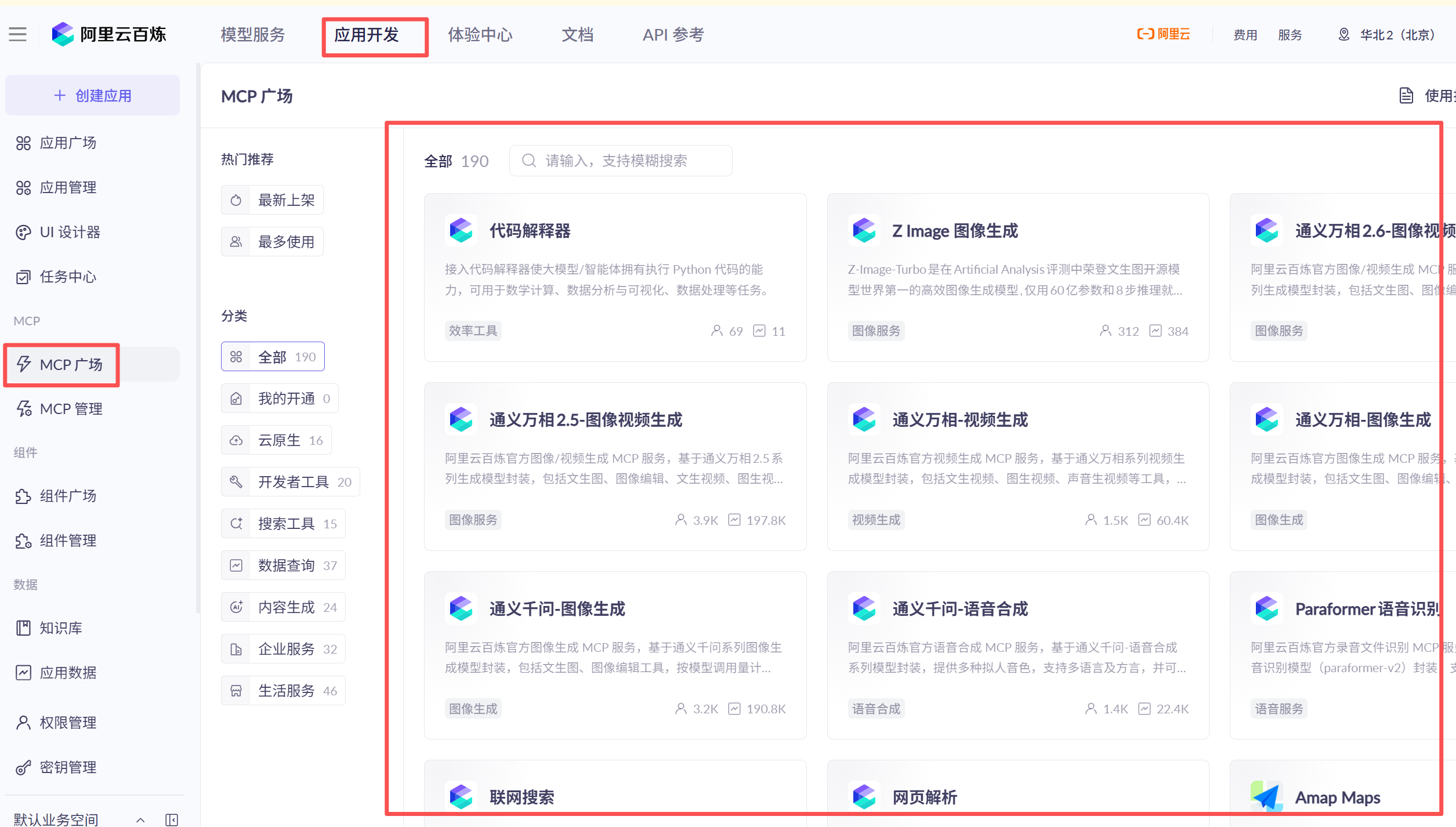Switch to the 模型服务 tab
This screenshot has height=827, width=1456.
click(x=253, y=35)
